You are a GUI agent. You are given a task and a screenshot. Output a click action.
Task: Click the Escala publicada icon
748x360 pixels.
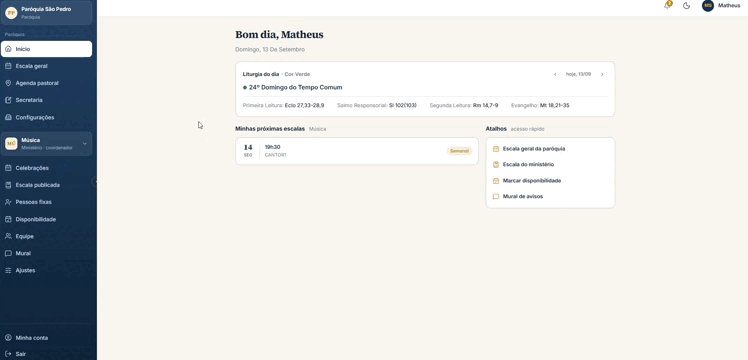8,185
